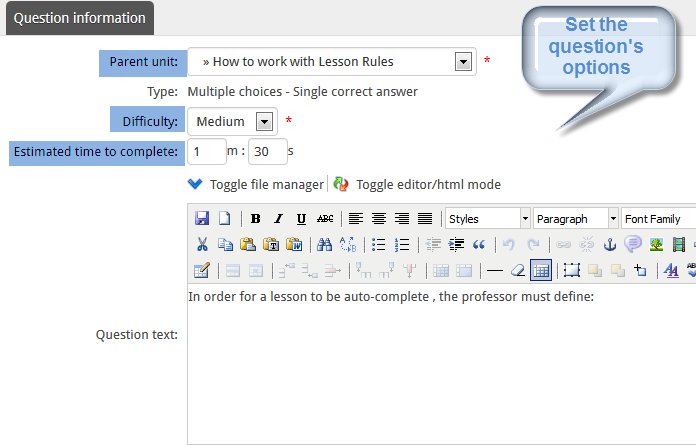Open the Paragraph format dropdown
This screenshot has height=445, width=696.
tap(576, 218)
